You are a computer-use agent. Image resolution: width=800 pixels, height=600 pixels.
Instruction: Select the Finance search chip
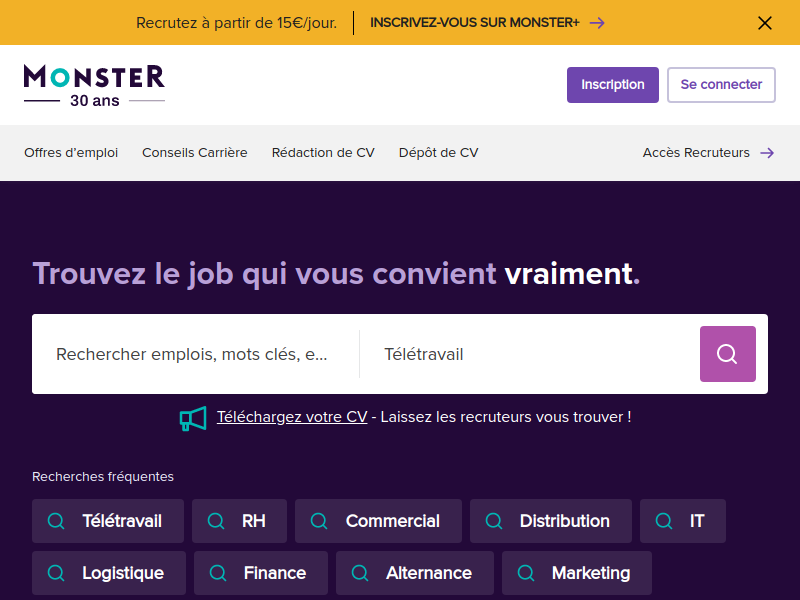[x=261, y=573]
